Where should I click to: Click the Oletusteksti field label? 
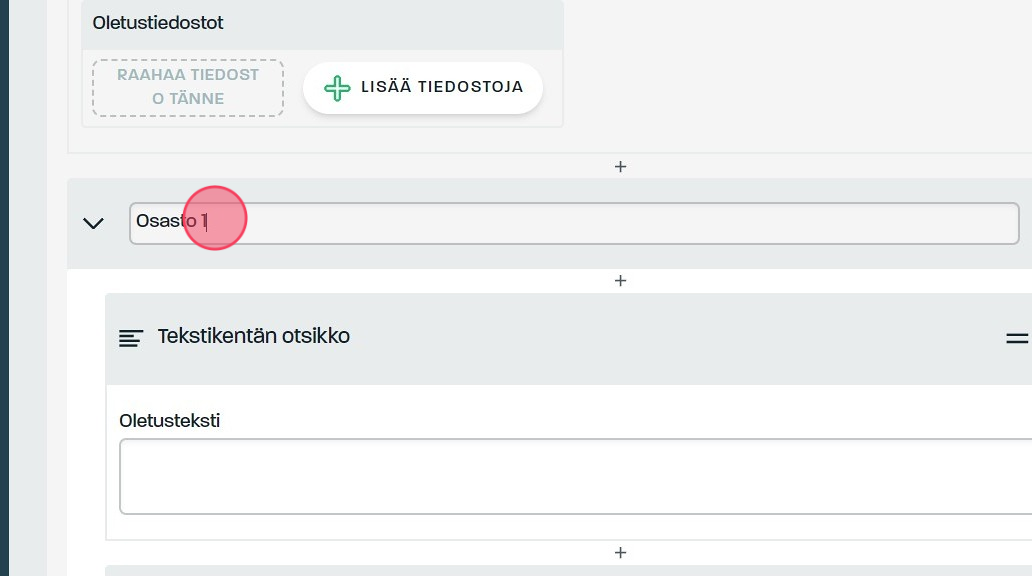tap(169, 420)
